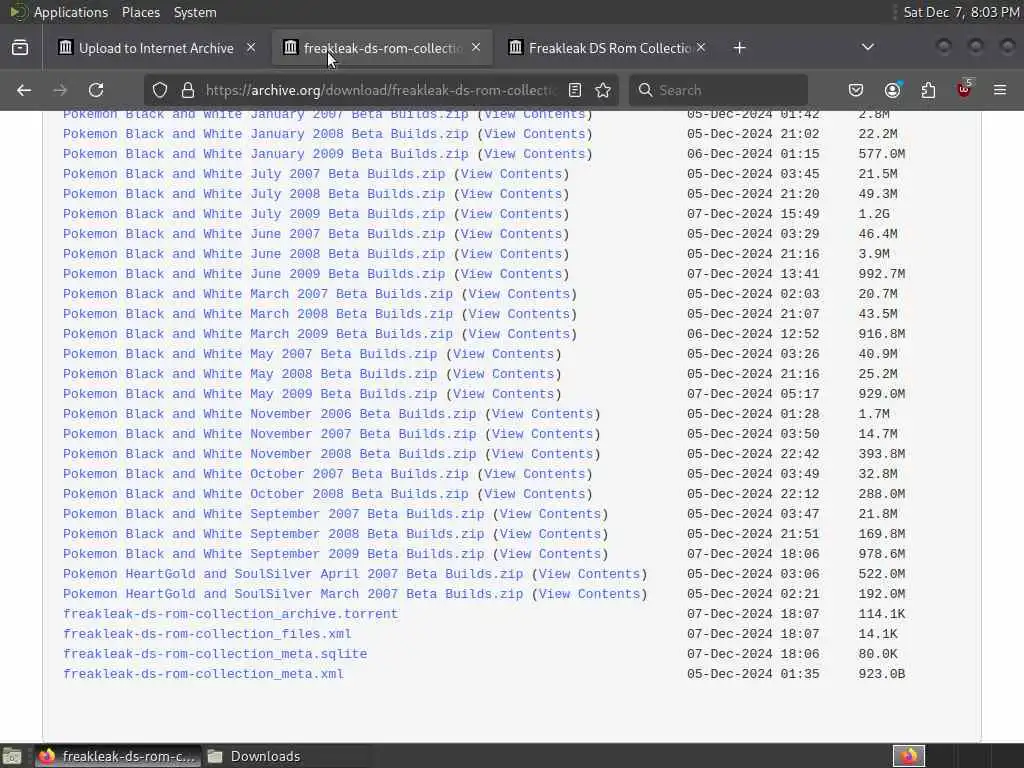View Contents of May 2008 Beta Builds

[x=504, y=374]
